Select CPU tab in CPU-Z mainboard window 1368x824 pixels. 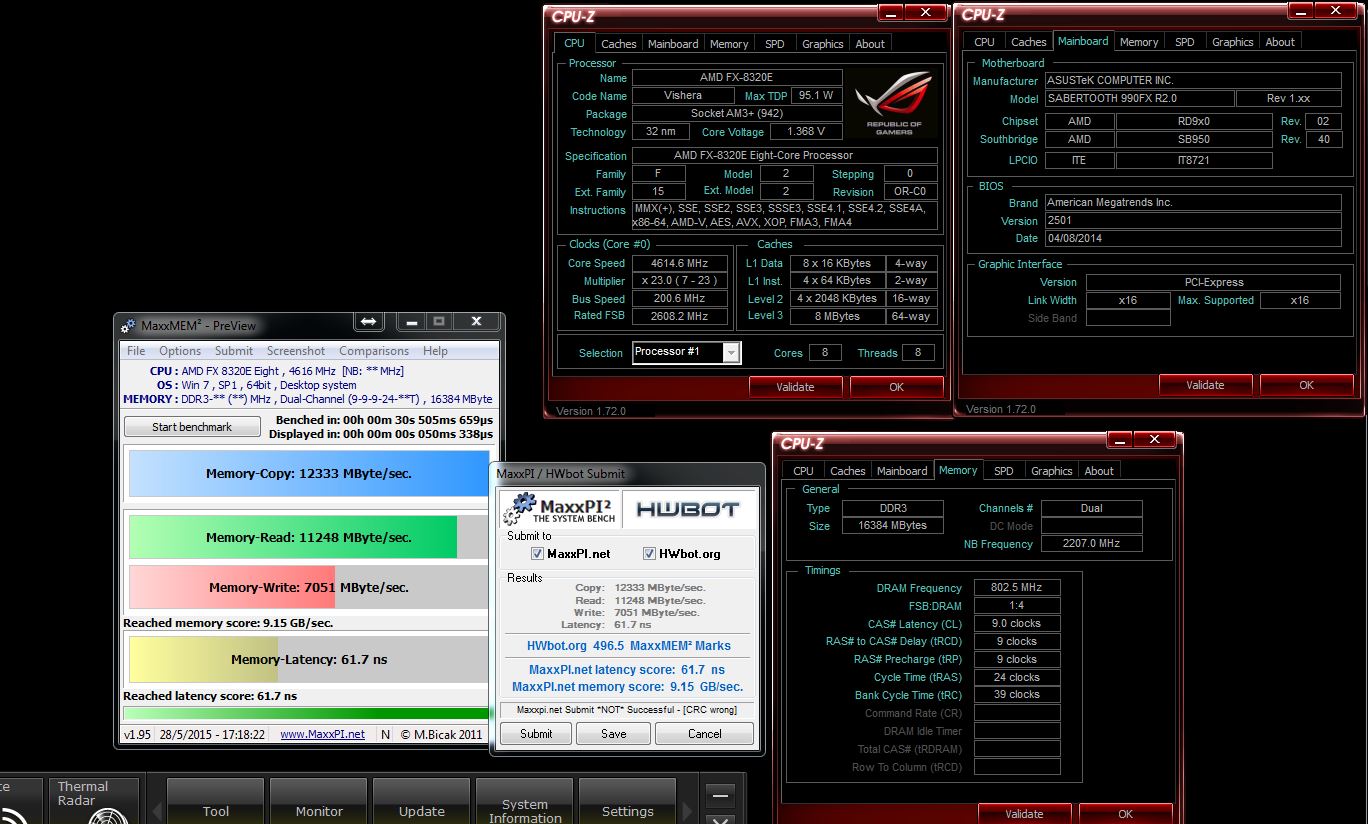coord(984,42)
